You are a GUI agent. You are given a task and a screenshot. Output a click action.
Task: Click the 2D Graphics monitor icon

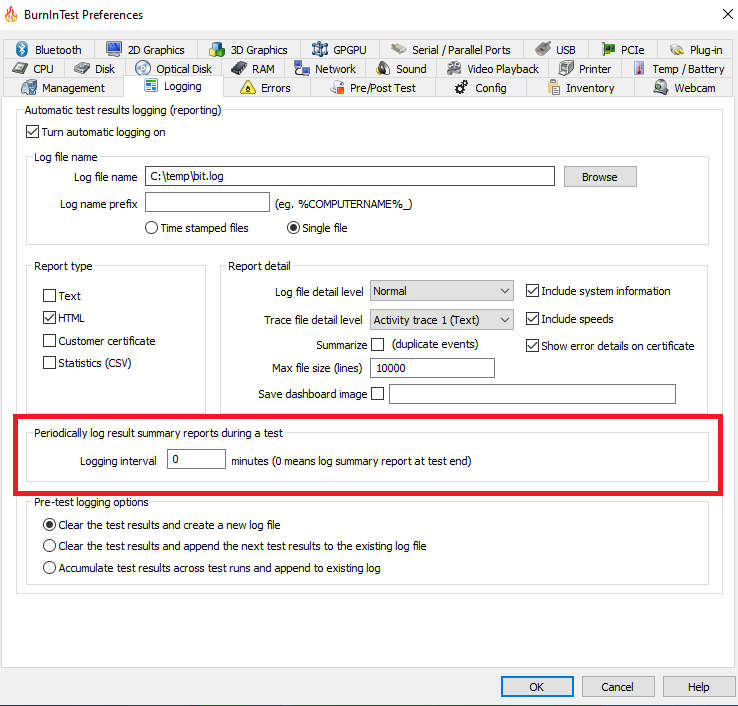pos(114,49)
